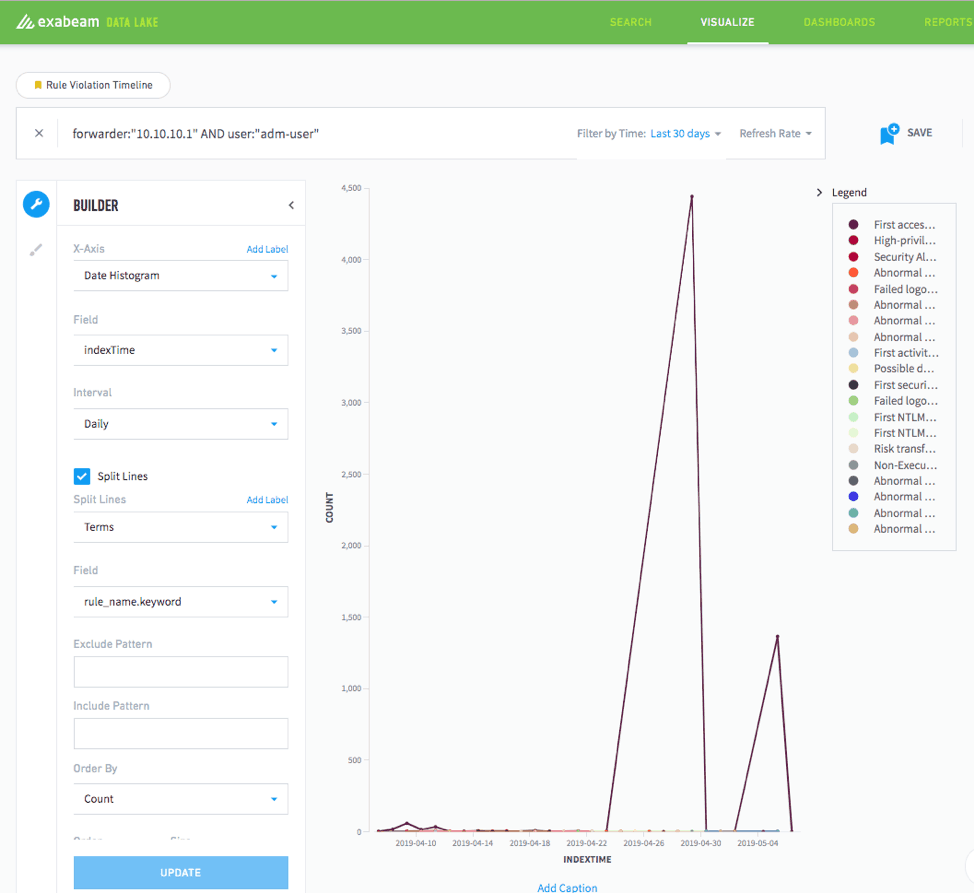Click inside the Exclude Pattern field

[x=180, y=671]
